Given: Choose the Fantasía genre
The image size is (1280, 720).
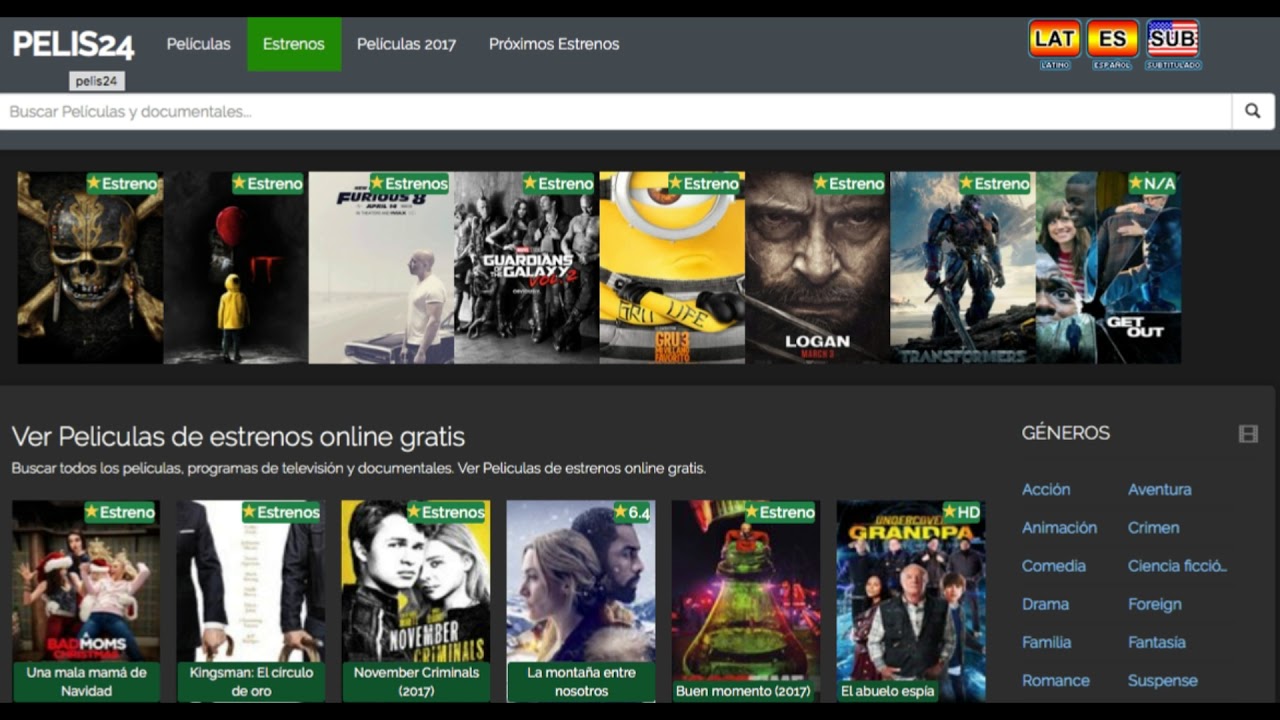Looking at the screenshot, I should click(1157, 642).
